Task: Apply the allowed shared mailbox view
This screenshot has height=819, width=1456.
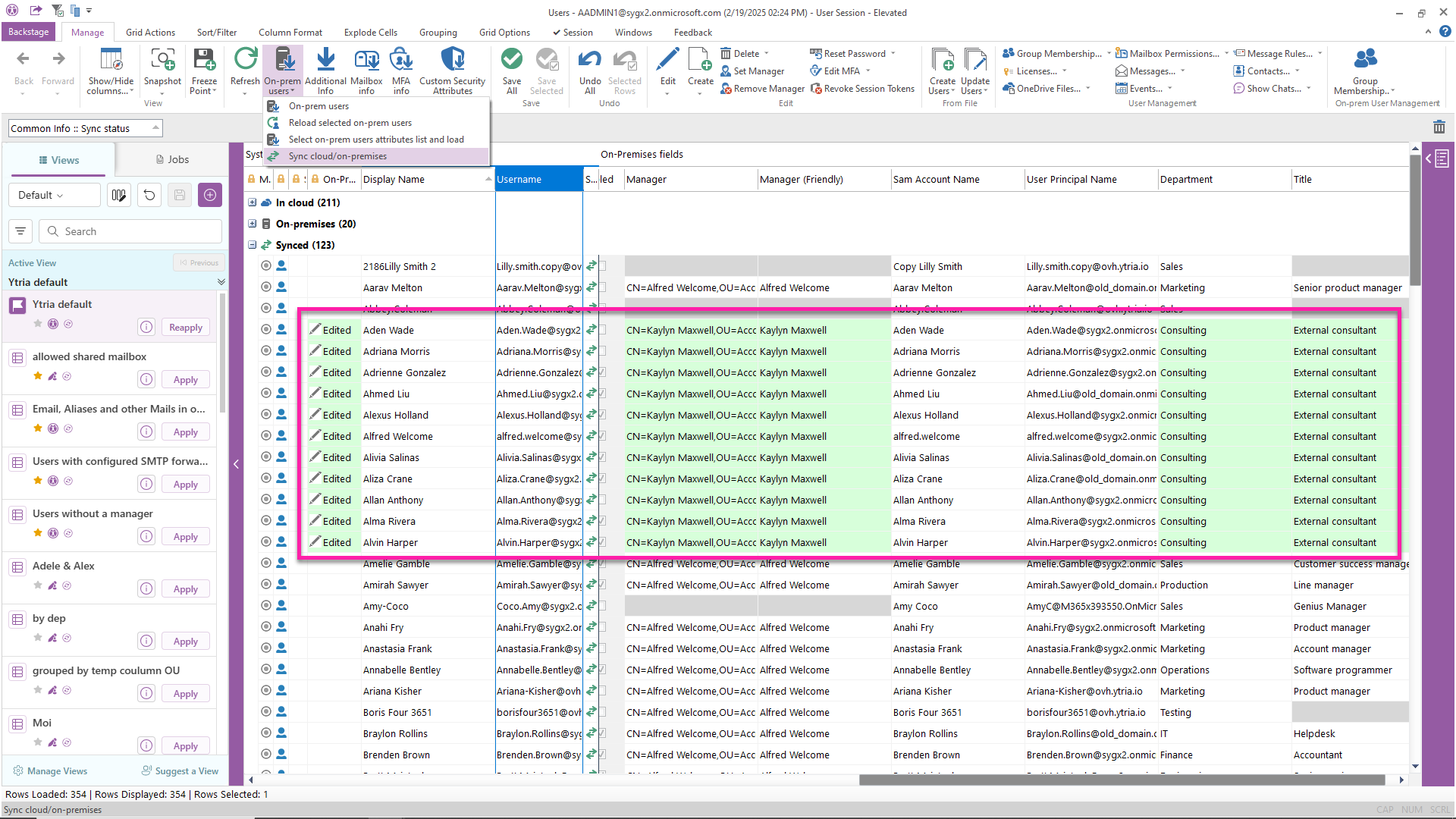Action: pos(185,379)
